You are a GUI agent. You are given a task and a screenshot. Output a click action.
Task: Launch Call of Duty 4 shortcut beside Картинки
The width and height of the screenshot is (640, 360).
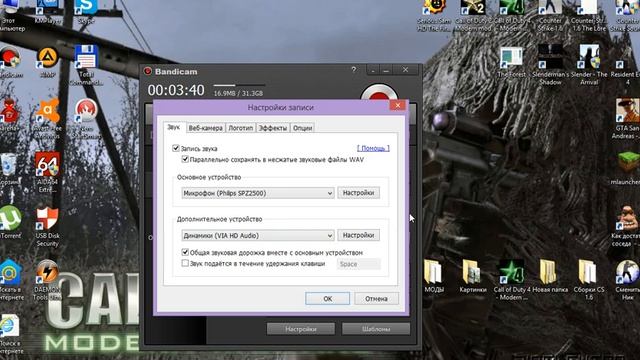coord(512,280)
